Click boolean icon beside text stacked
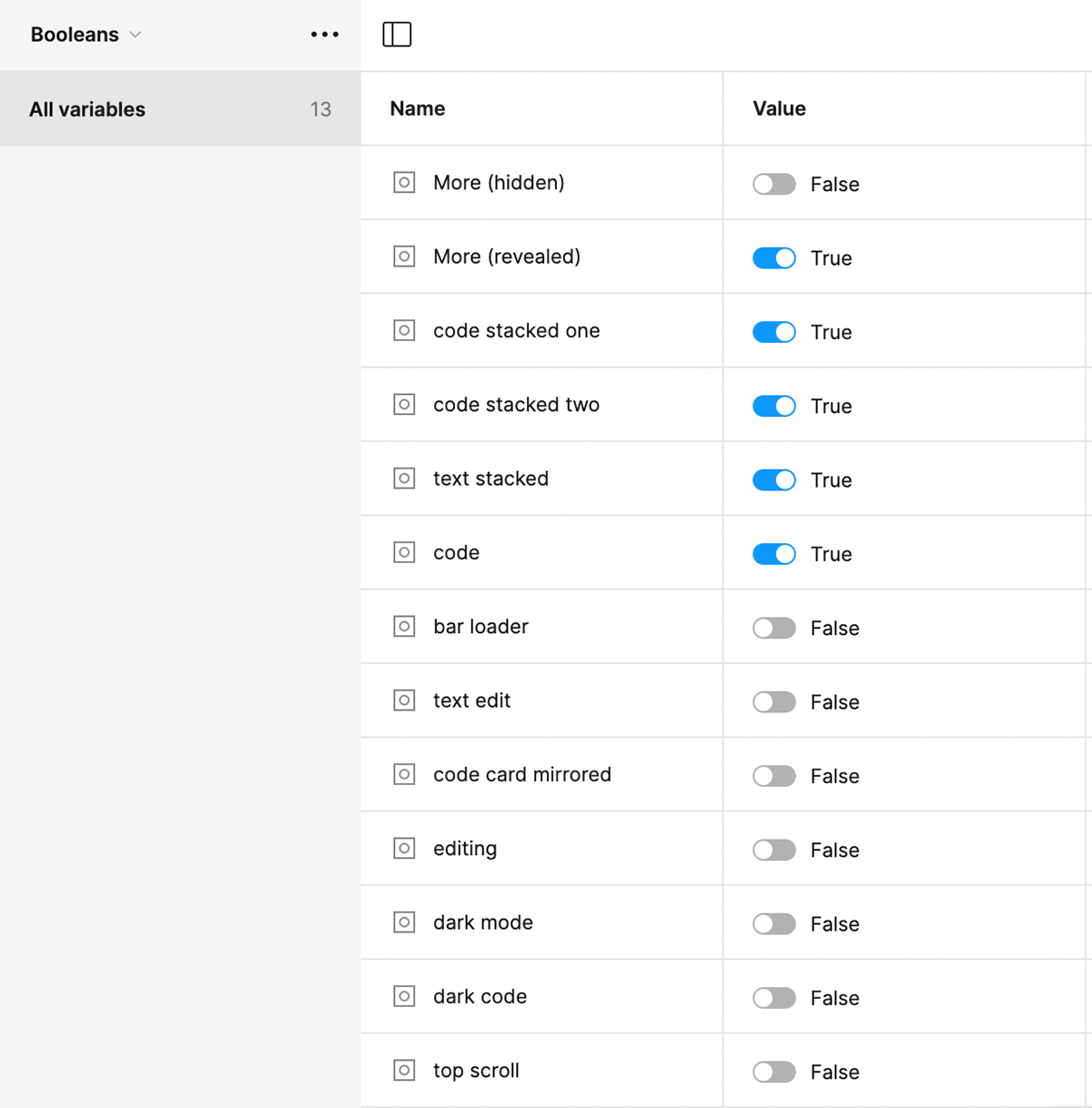1092x1108 pixels. coord(404,478)
